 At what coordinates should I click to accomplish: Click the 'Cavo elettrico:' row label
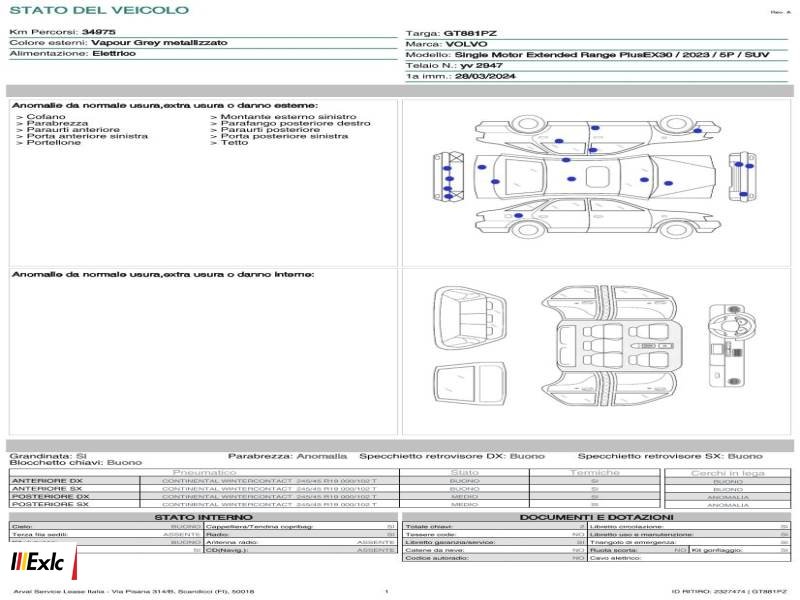[x=615, y=558]
